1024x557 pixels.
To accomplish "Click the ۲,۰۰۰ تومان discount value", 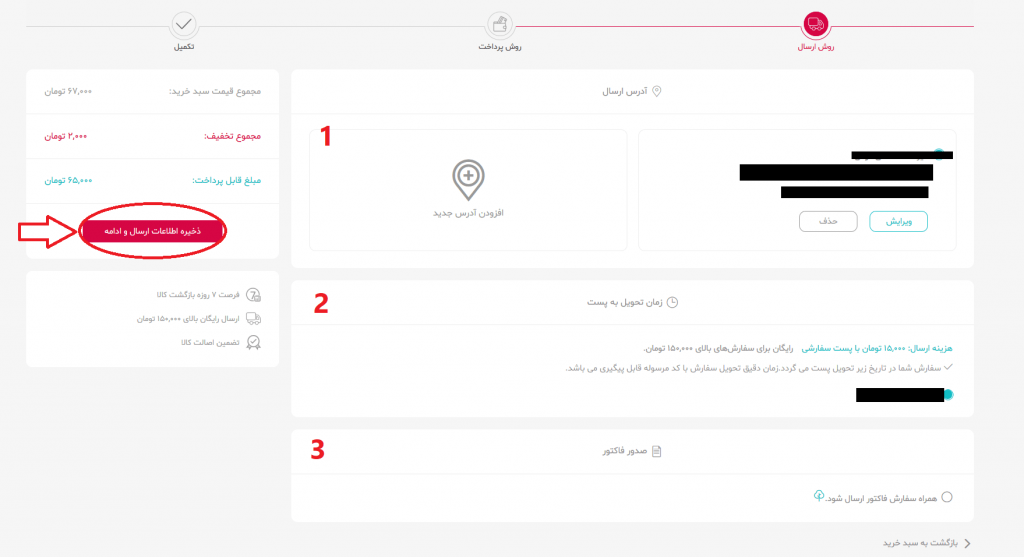I will (x=66, y=136).
